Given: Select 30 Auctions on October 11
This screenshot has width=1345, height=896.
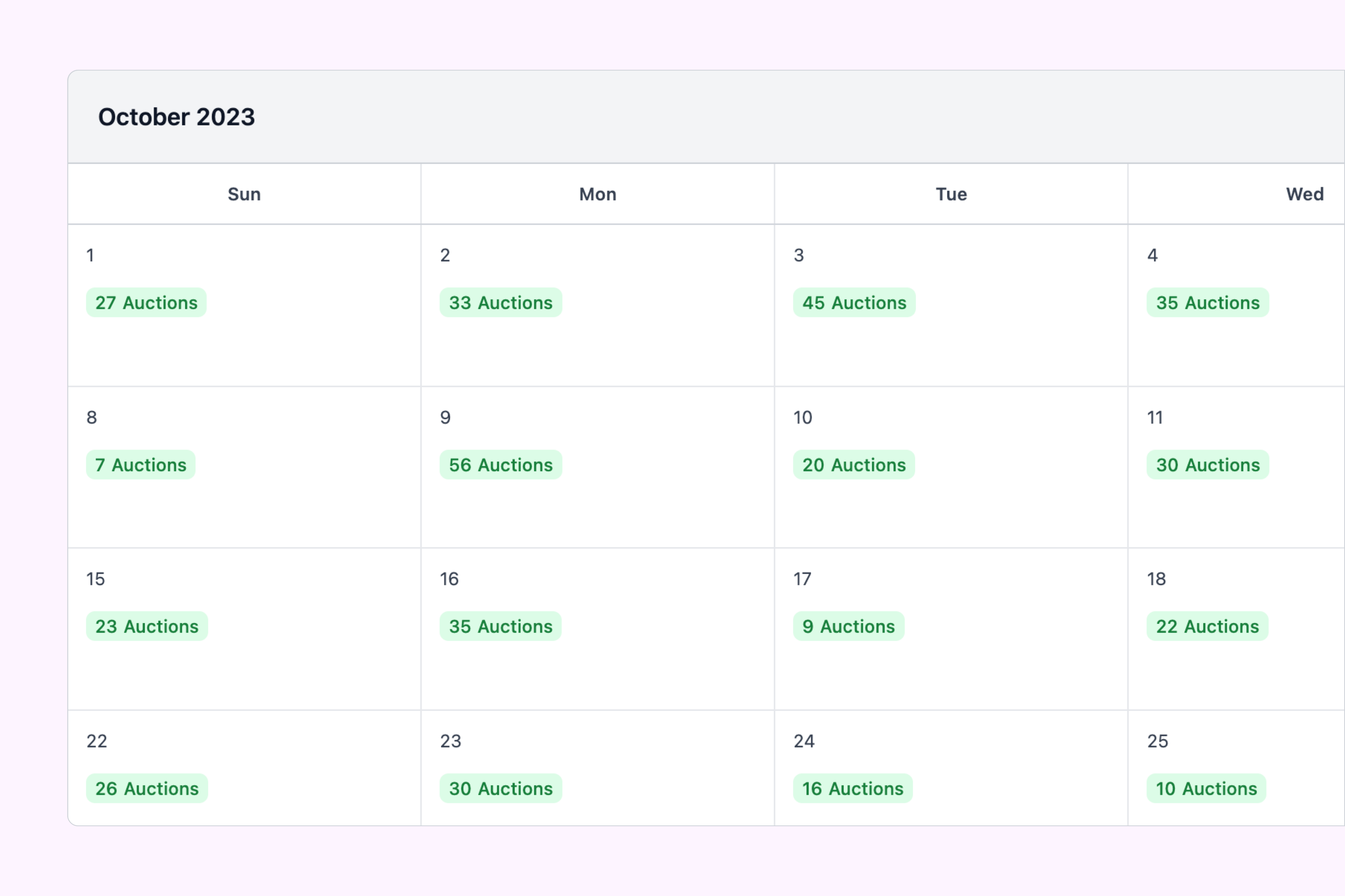Looking at the screenshot, I should (1207, 465).
